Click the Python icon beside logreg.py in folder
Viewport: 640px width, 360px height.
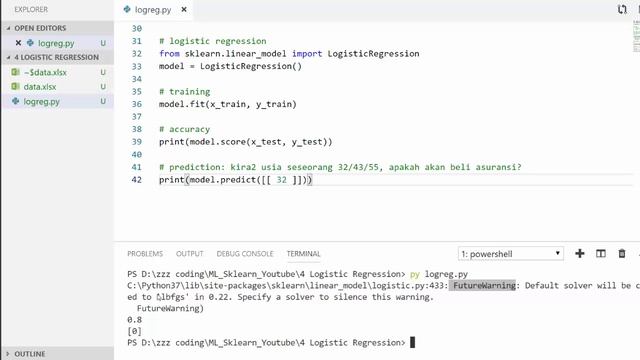point(16,101)
